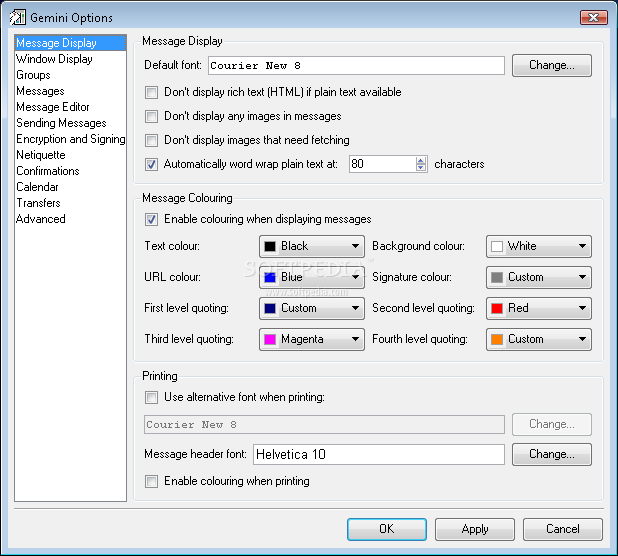Viewport: 618px width, 556px height.
Task: Go to Messages settings
Action: [x=70, y=91]
